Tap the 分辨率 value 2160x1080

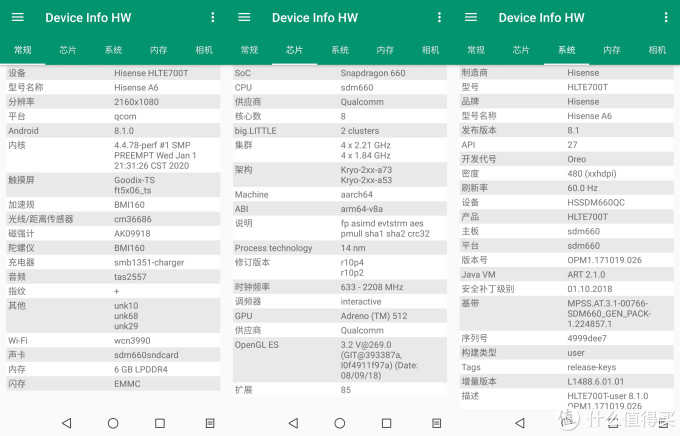pos(136,102)
